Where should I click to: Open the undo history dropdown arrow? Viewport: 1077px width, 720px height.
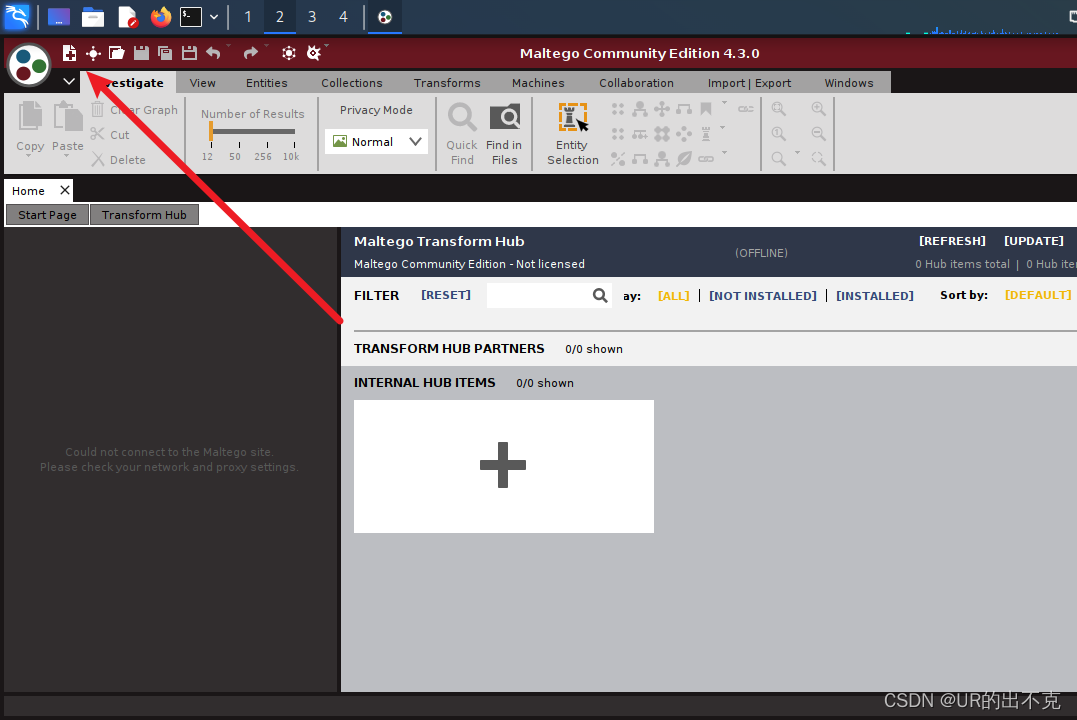point(228,46)
